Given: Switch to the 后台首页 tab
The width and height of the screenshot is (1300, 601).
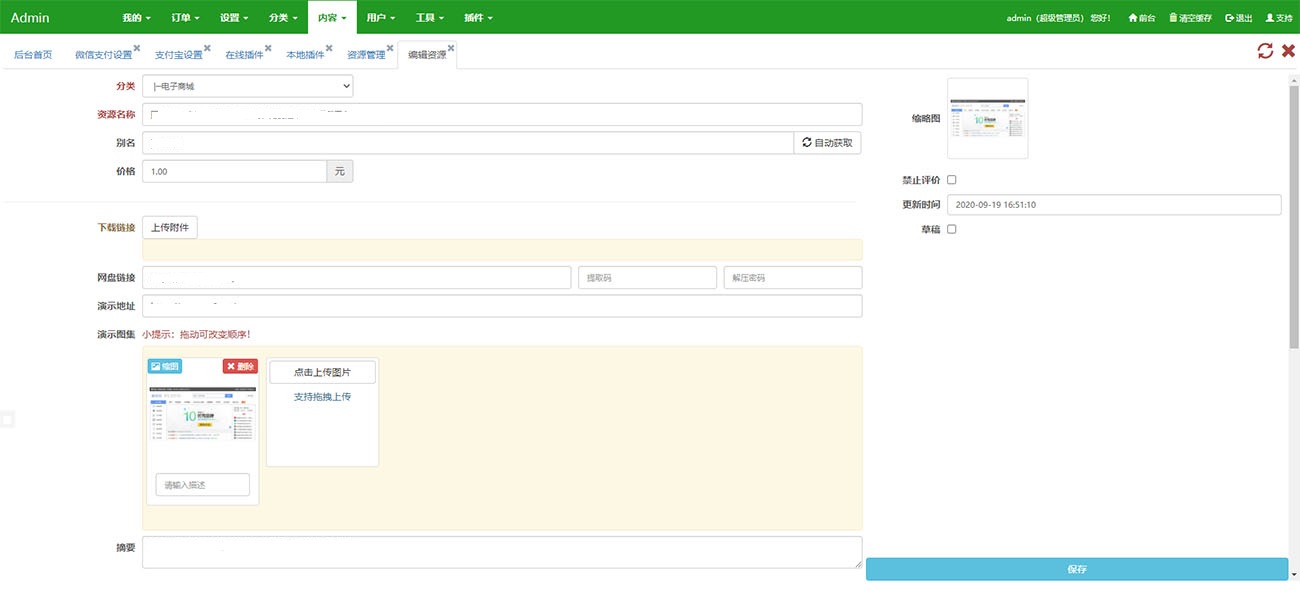Looking at the screenshot, I should click(33, 55).
